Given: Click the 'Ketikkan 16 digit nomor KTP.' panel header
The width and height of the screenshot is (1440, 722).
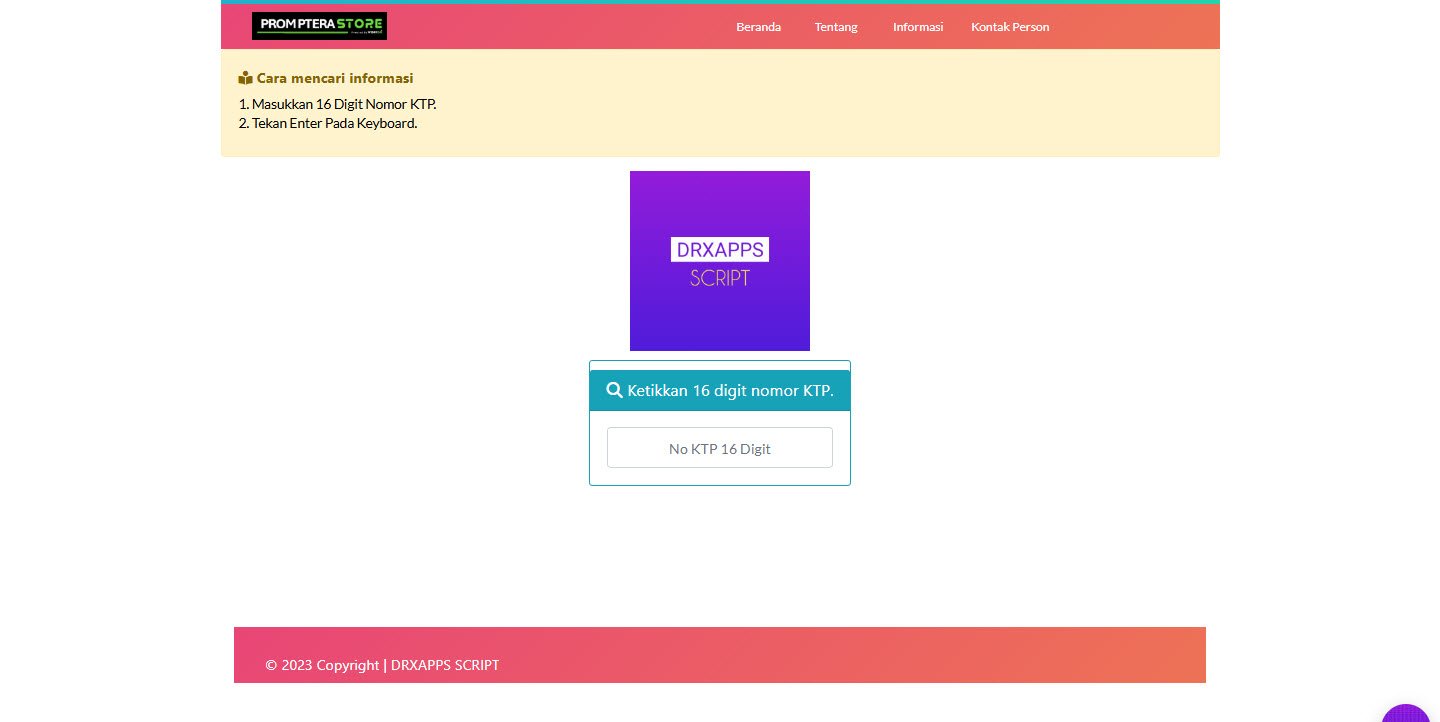Looking at the screenshot, I should [720, 390].
